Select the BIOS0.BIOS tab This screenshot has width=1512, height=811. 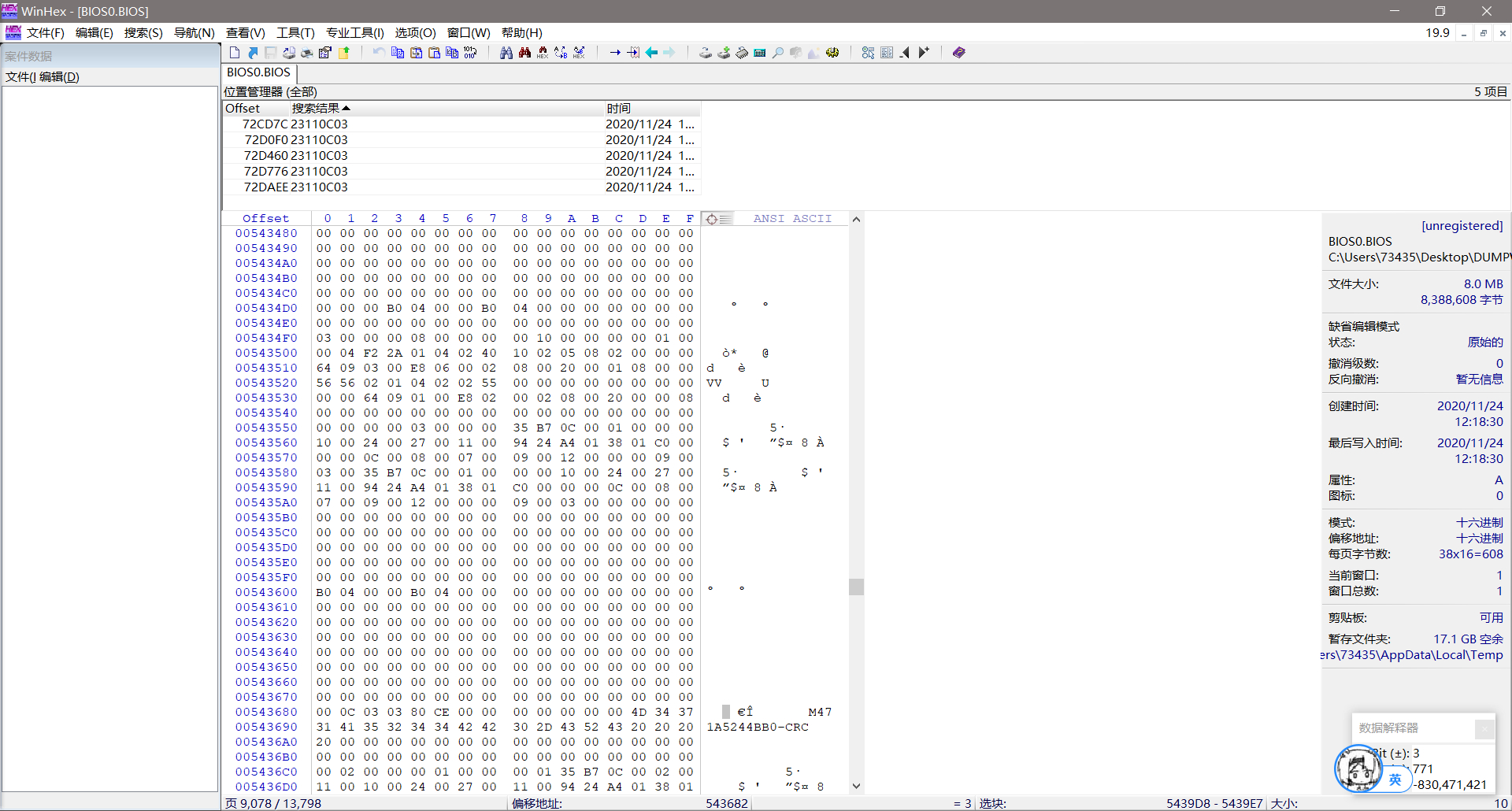(258, 72)
